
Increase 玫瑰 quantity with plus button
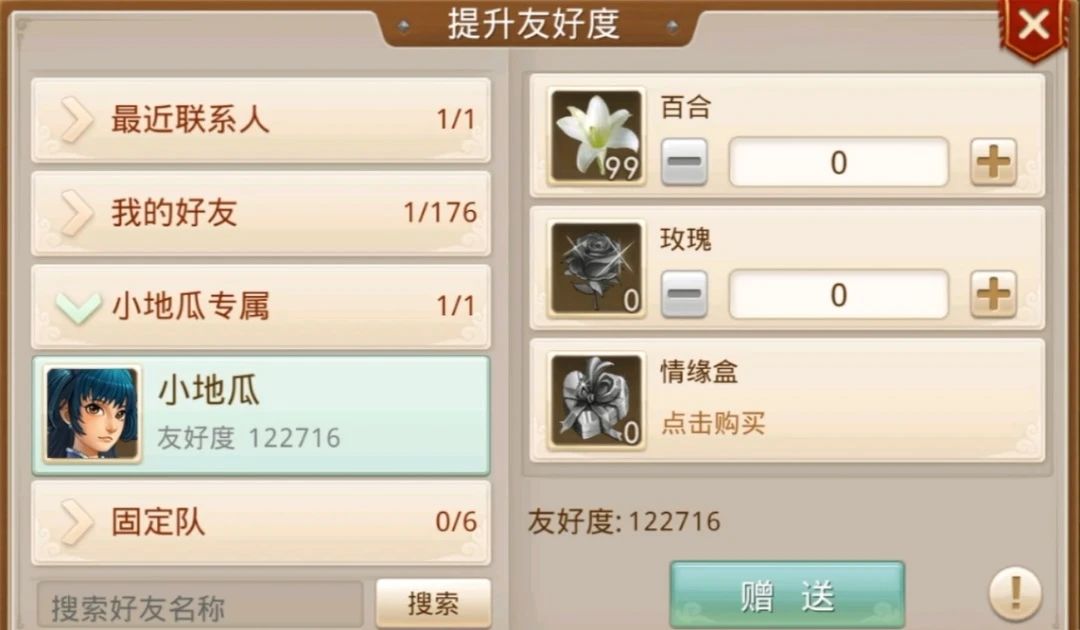coord(993,295)
